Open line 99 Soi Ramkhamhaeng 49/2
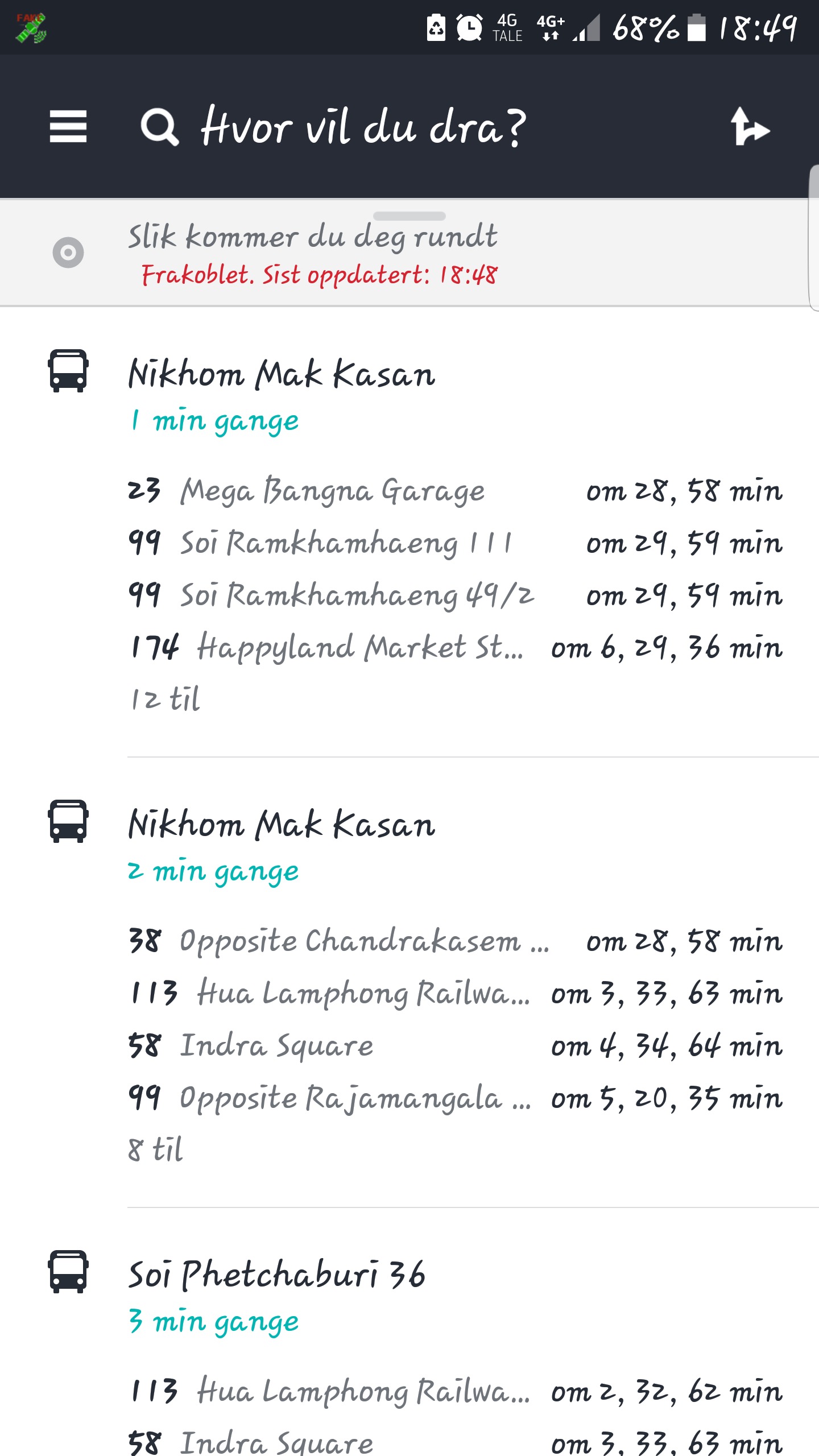 pos(455,595)
